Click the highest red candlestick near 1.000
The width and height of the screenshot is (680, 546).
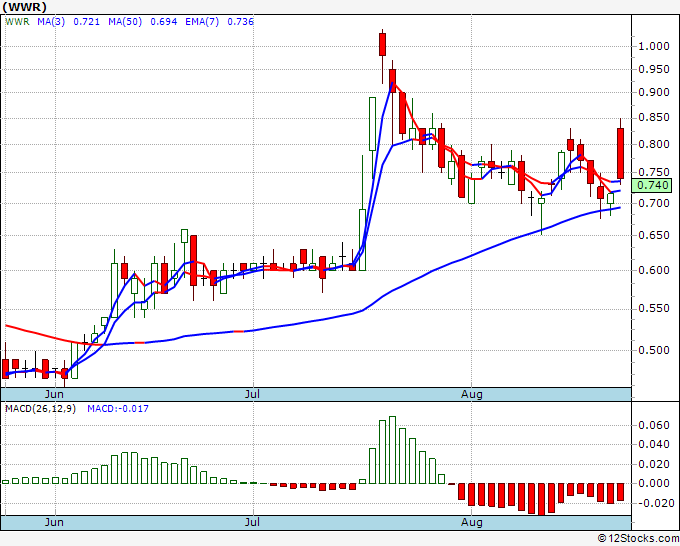tap(382, 44)
